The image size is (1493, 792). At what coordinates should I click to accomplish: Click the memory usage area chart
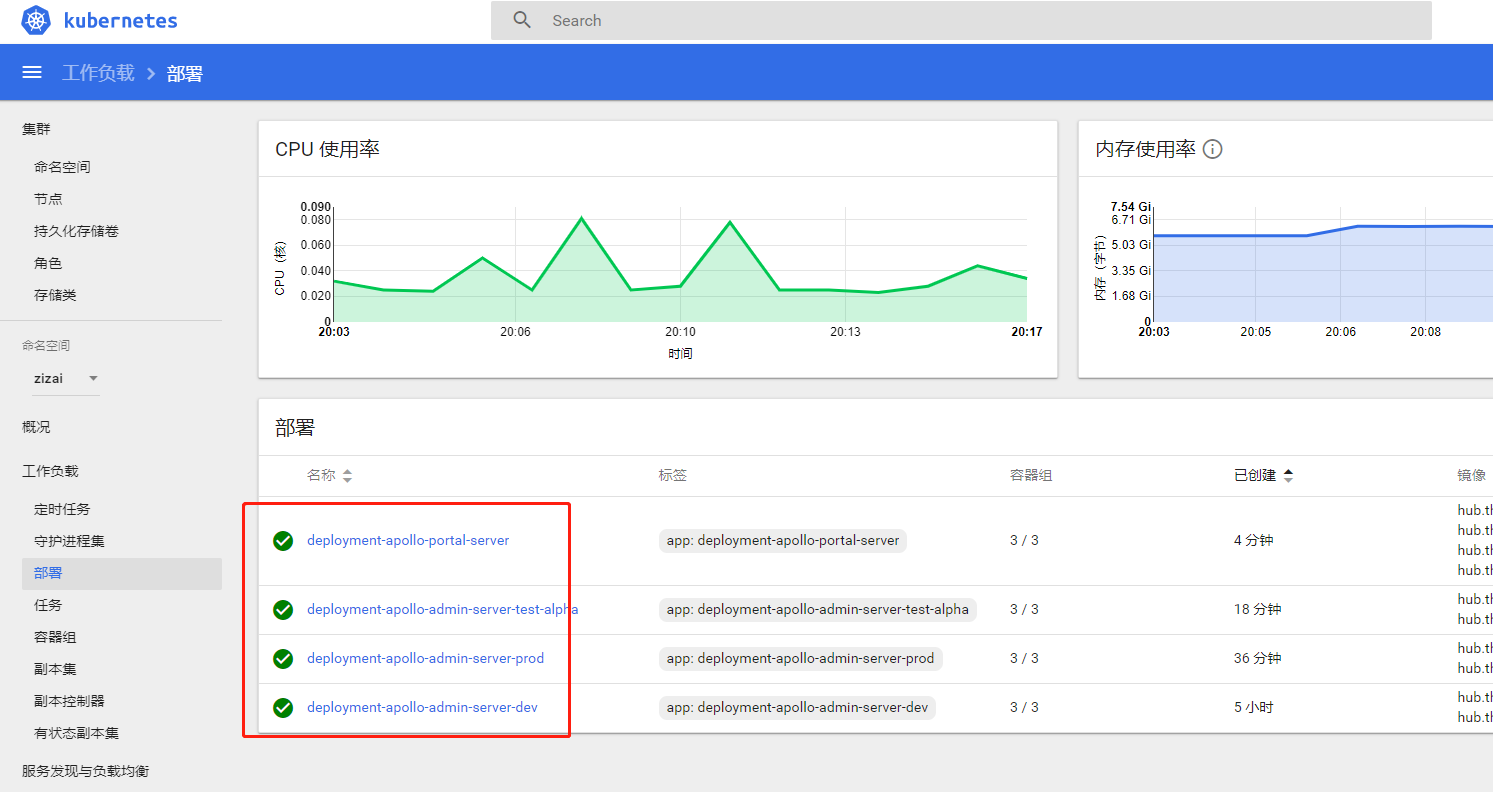pos(1323,264)
